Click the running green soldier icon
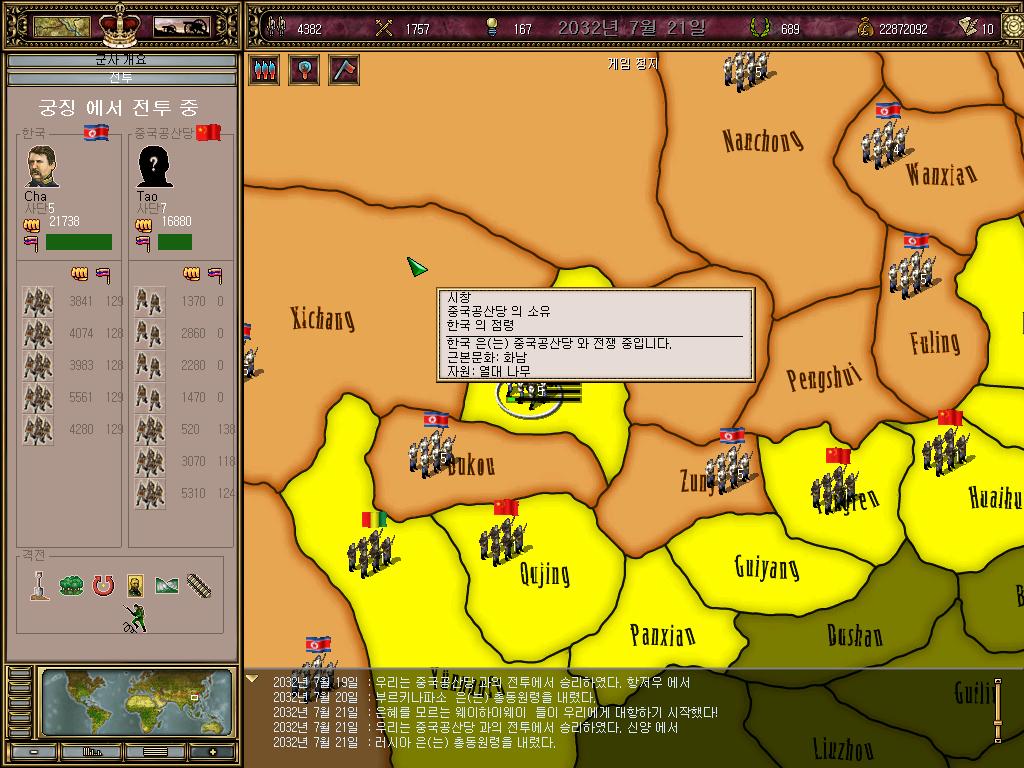The image size is (1024, 768). tap(135, 618)
